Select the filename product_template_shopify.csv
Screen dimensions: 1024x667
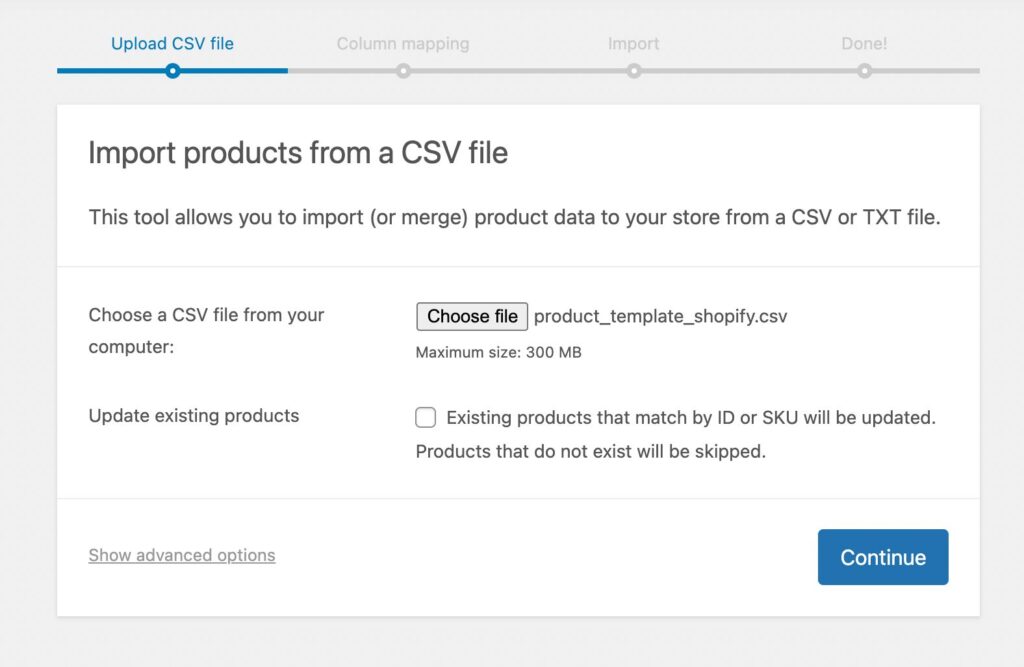[662, 316]
